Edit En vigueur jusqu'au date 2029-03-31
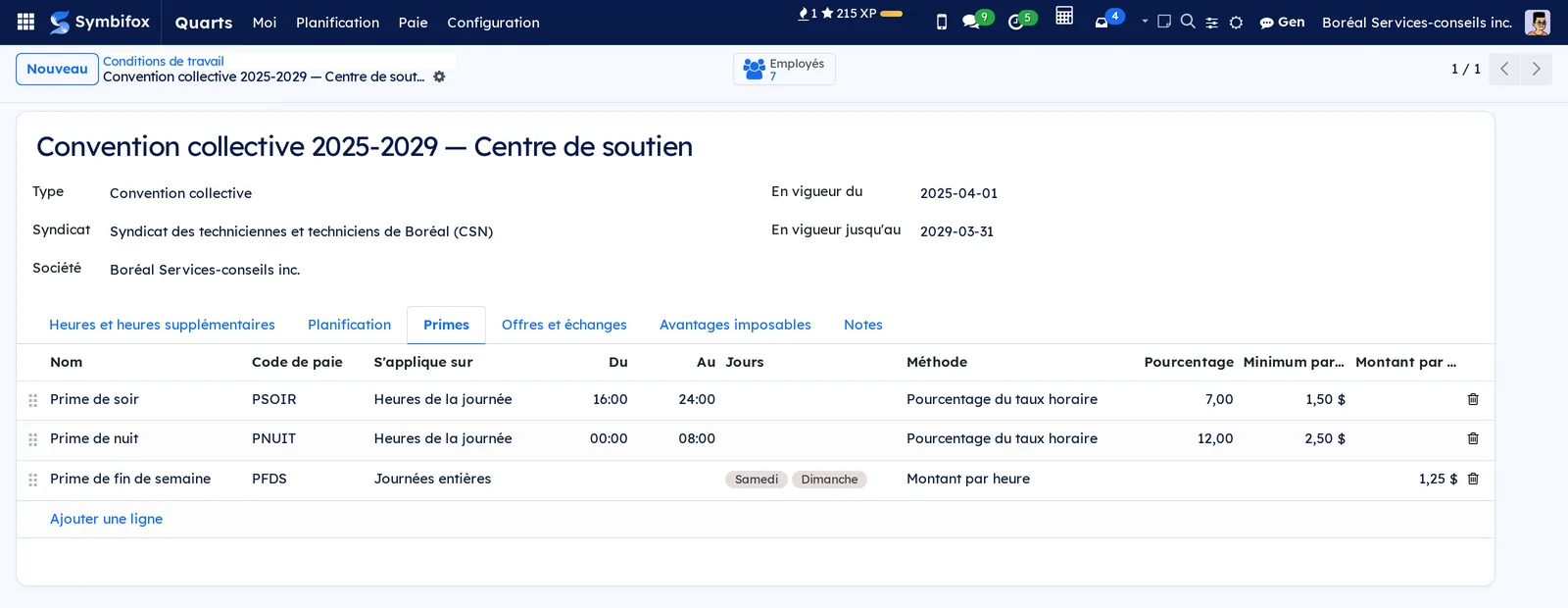 [956, 231]
